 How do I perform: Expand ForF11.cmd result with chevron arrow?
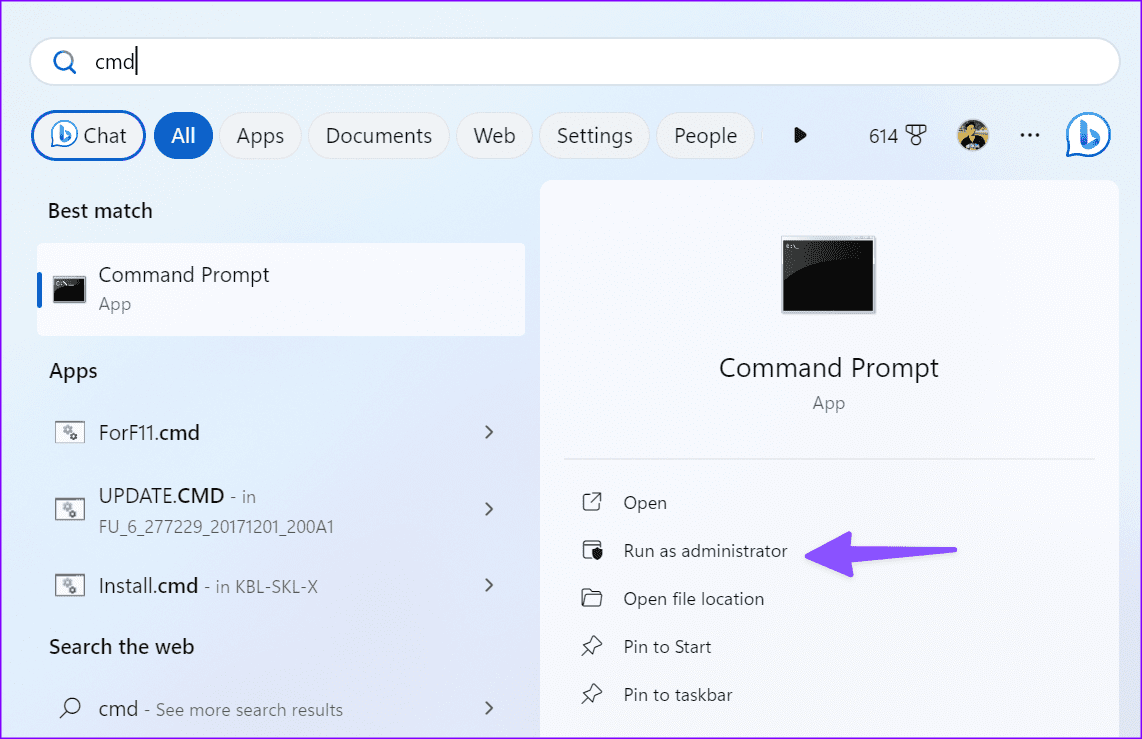click(x=489, y=432)
